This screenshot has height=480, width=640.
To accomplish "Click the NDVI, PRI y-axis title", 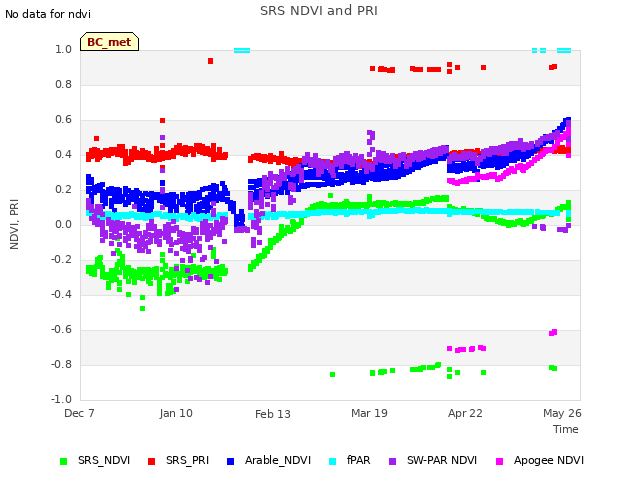I will [x=14, y=224].
